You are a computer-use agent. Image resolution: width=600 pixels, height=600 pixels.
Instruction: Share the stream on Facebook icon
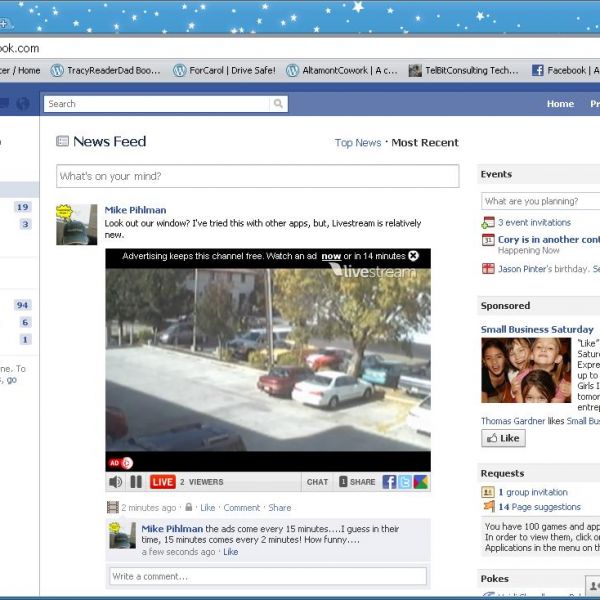point(389,482)
